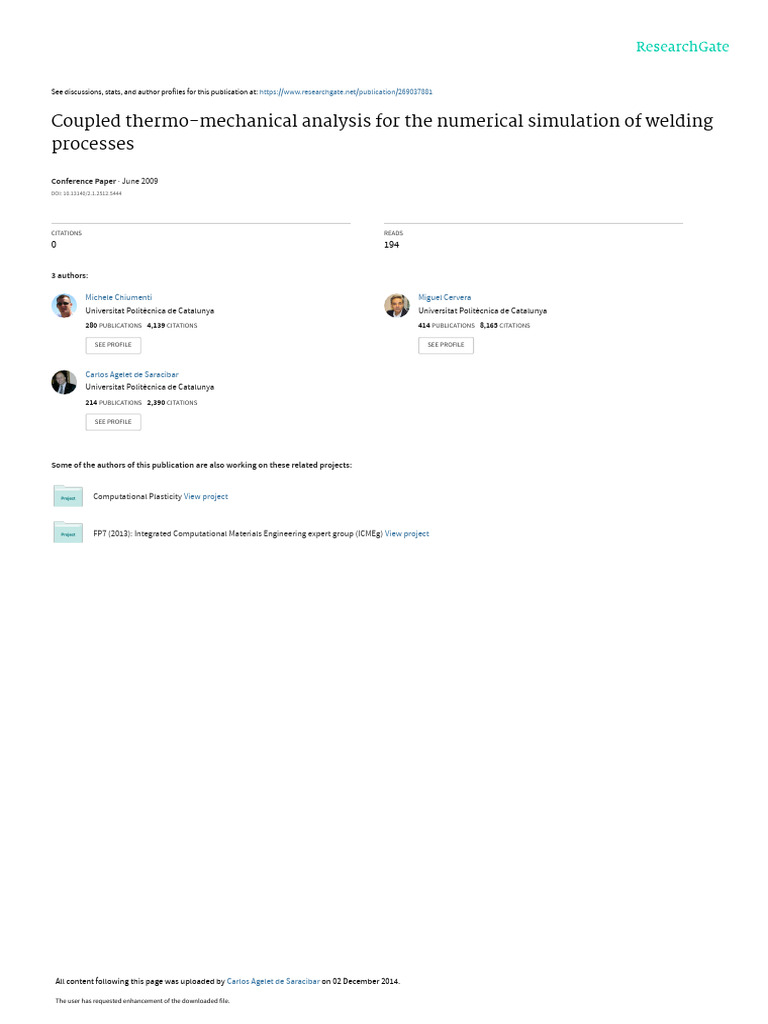
Task: Click See Profile button under Carlos Agelet
Action: click(113, 422)
